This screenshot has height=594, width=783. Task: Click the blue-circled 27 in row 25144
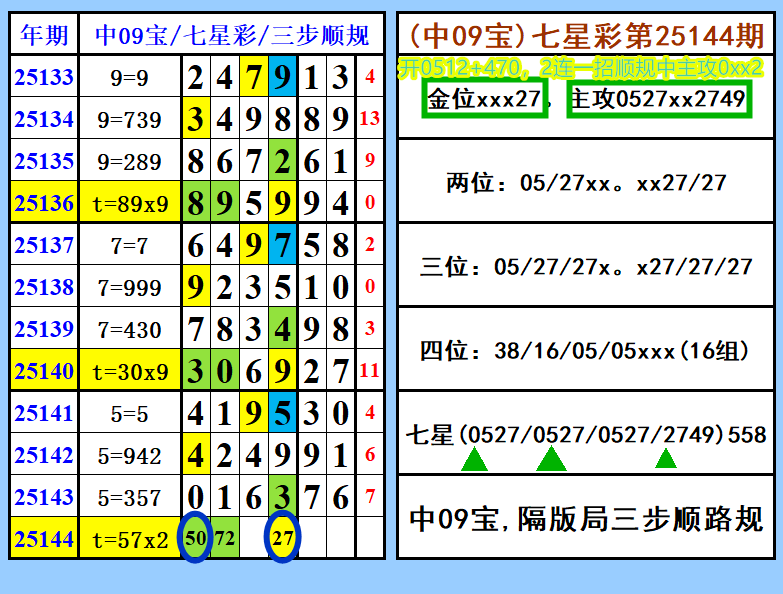pos(283,538)
